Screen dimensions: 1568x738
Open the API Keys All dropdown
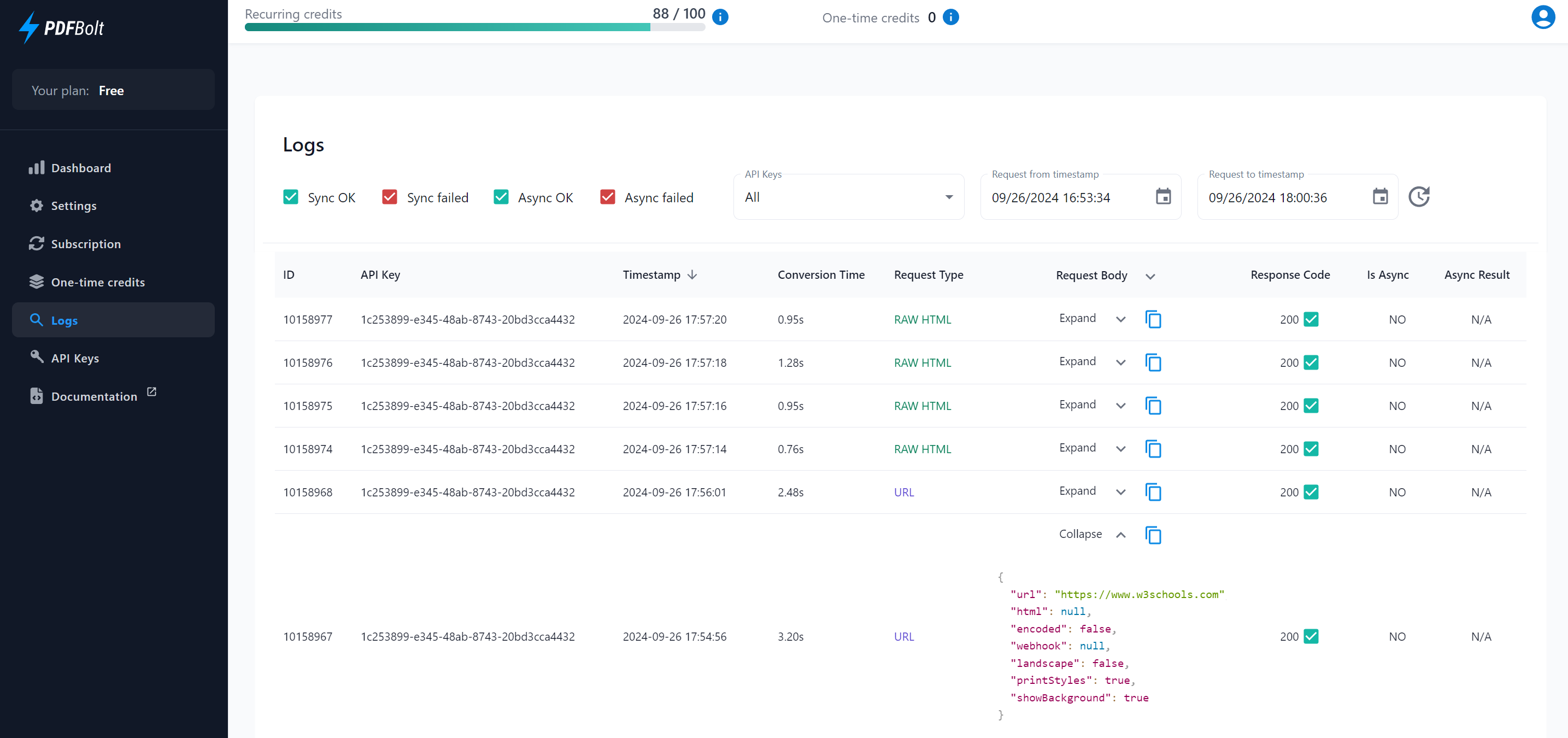click(849, 197)
